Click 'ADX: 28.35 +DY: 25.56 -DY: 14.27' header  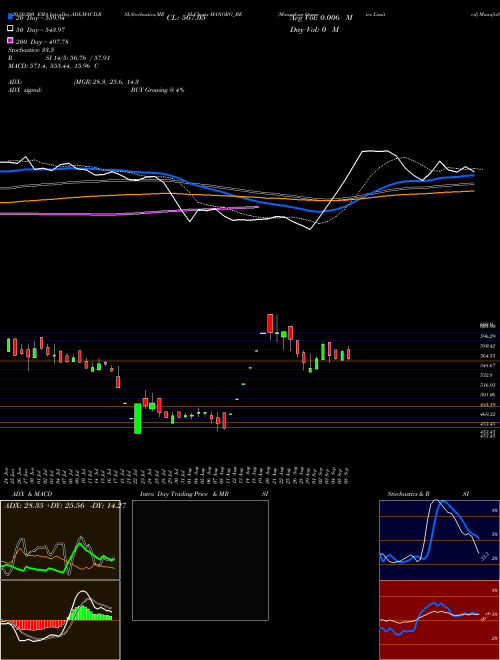click(65, 506)
